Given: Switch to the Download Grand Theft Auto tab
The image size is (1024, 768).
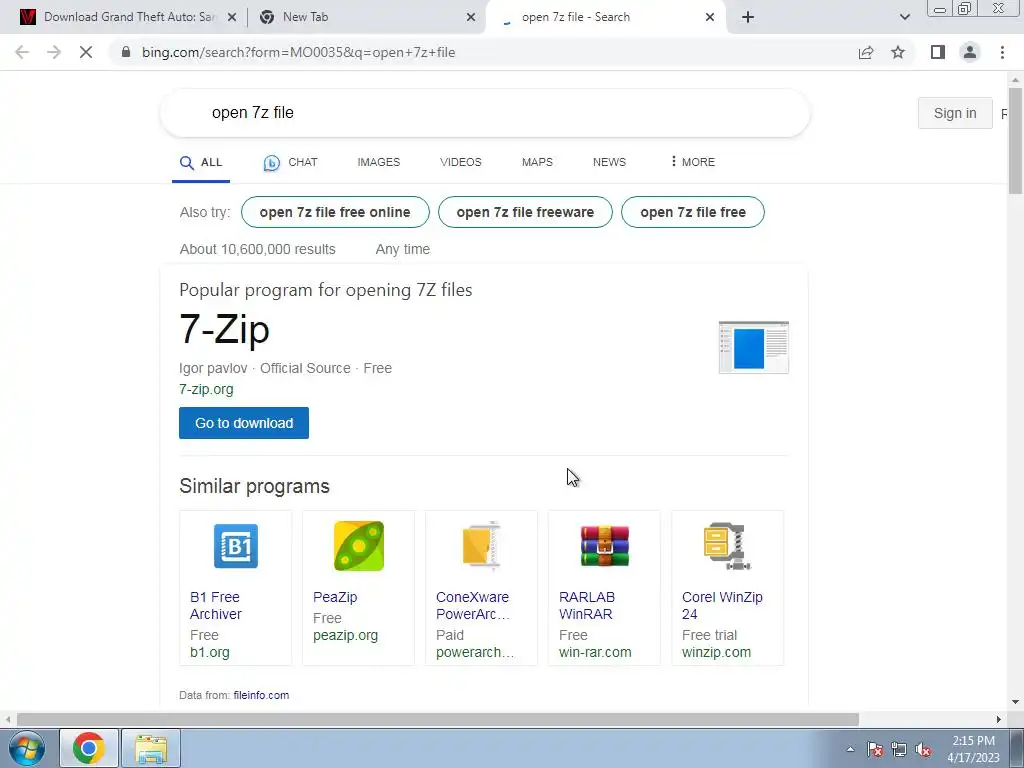Looking at the screenshot, I should [128, 17].
